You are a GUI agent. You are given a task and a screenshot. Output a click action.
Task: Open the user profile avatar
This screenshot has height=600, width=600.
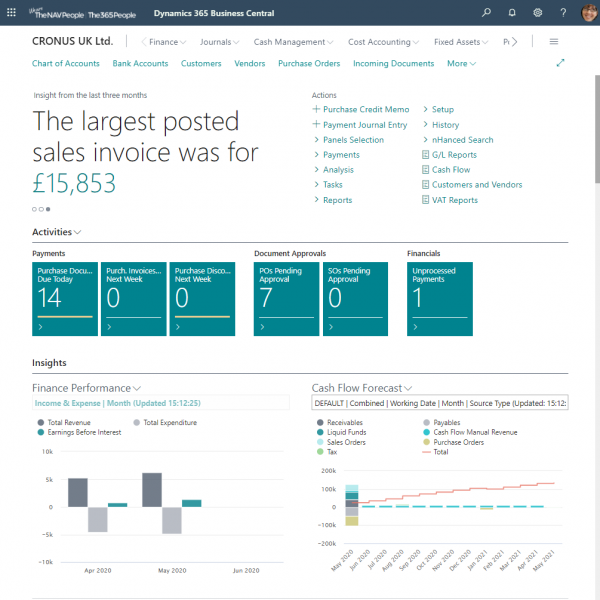(x=589, y=13)
